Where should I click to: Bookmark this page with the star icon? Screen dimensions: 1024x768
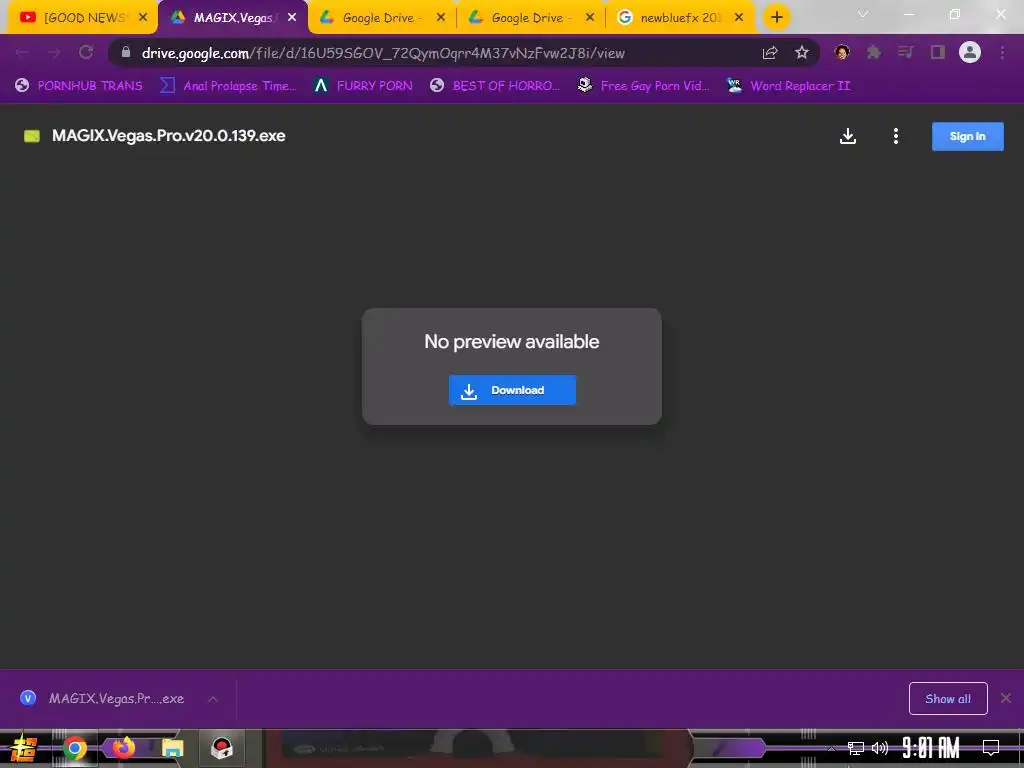pyautogui.click(x=802, y=52)
